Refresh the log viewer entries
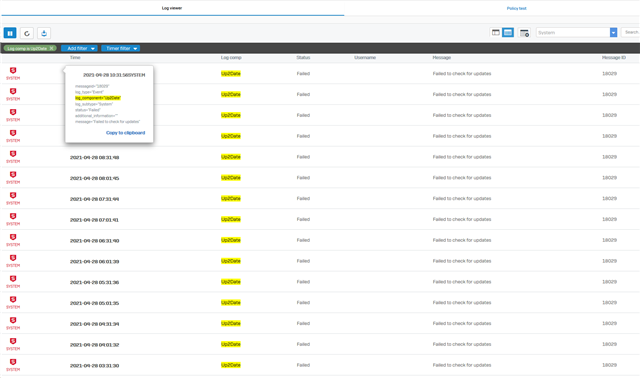 (x=27, y=33)
